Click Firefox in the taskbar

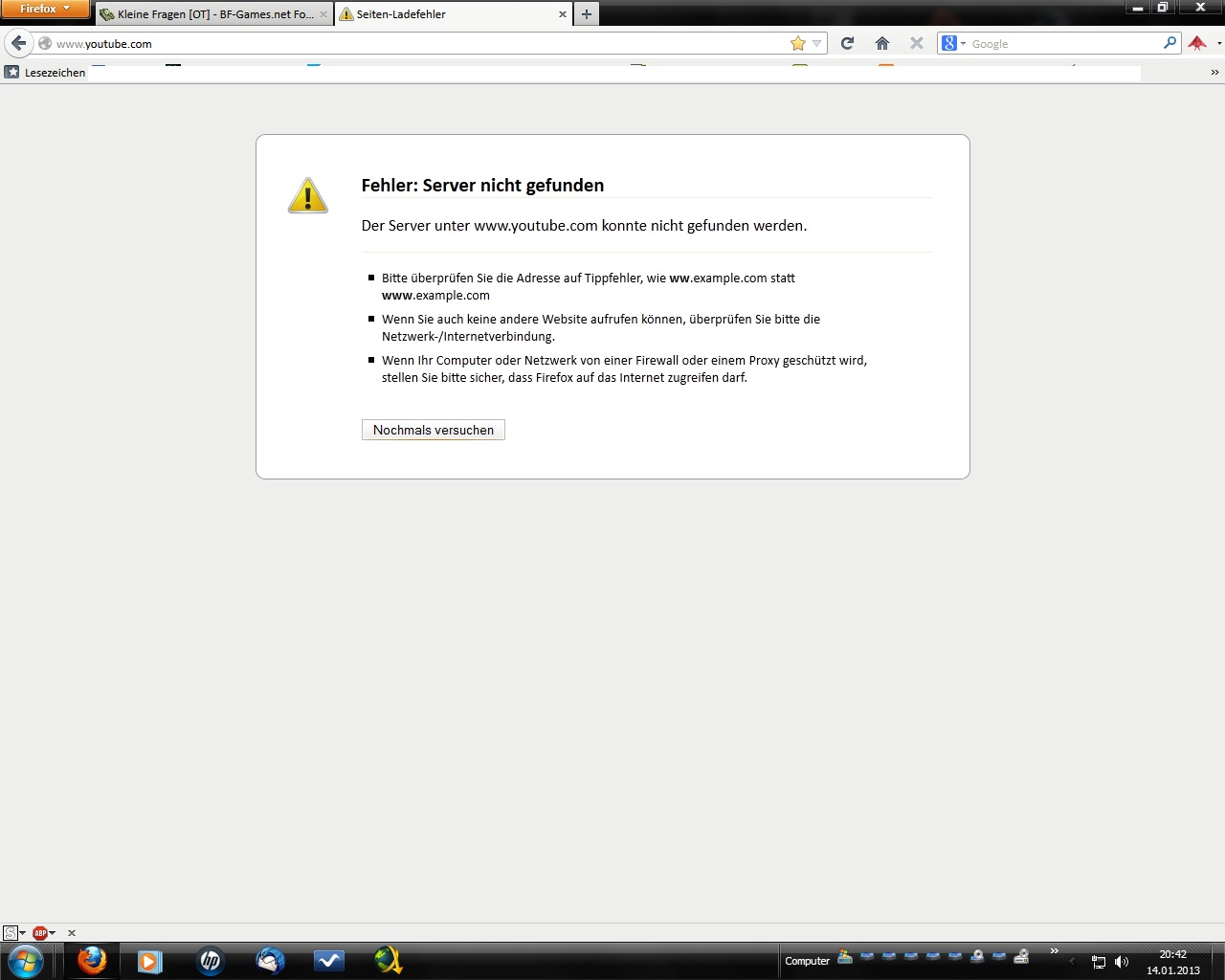tap(92, 960)
